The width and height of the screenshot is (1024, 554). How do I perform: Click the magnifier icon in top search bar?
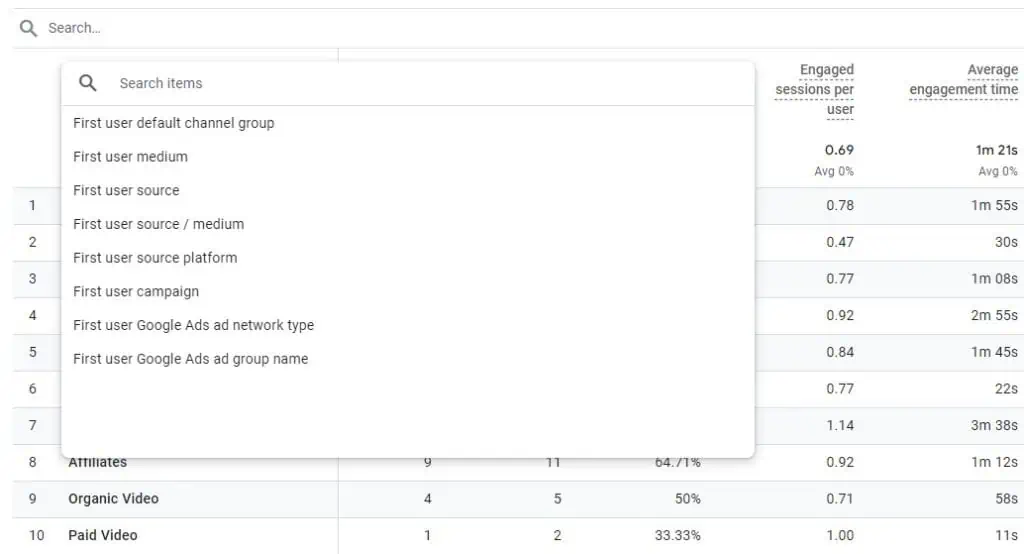pyautogui.click(x=28, y=28)
